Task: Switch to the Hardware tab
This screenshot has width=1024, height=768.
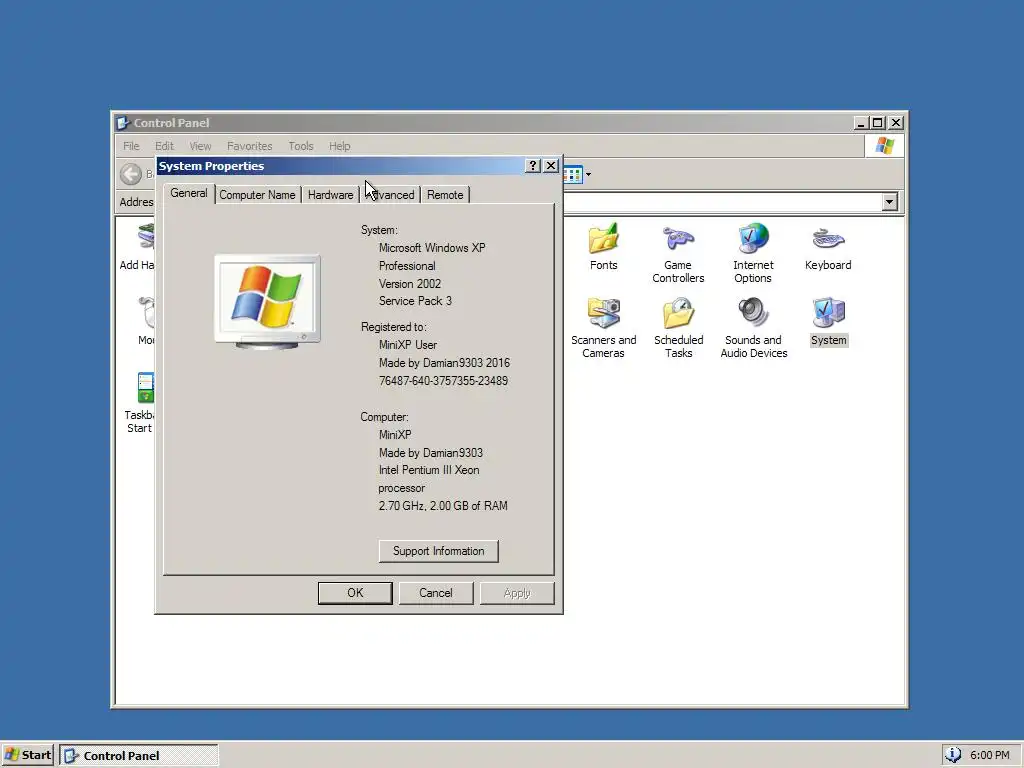Action: [330, 195]
